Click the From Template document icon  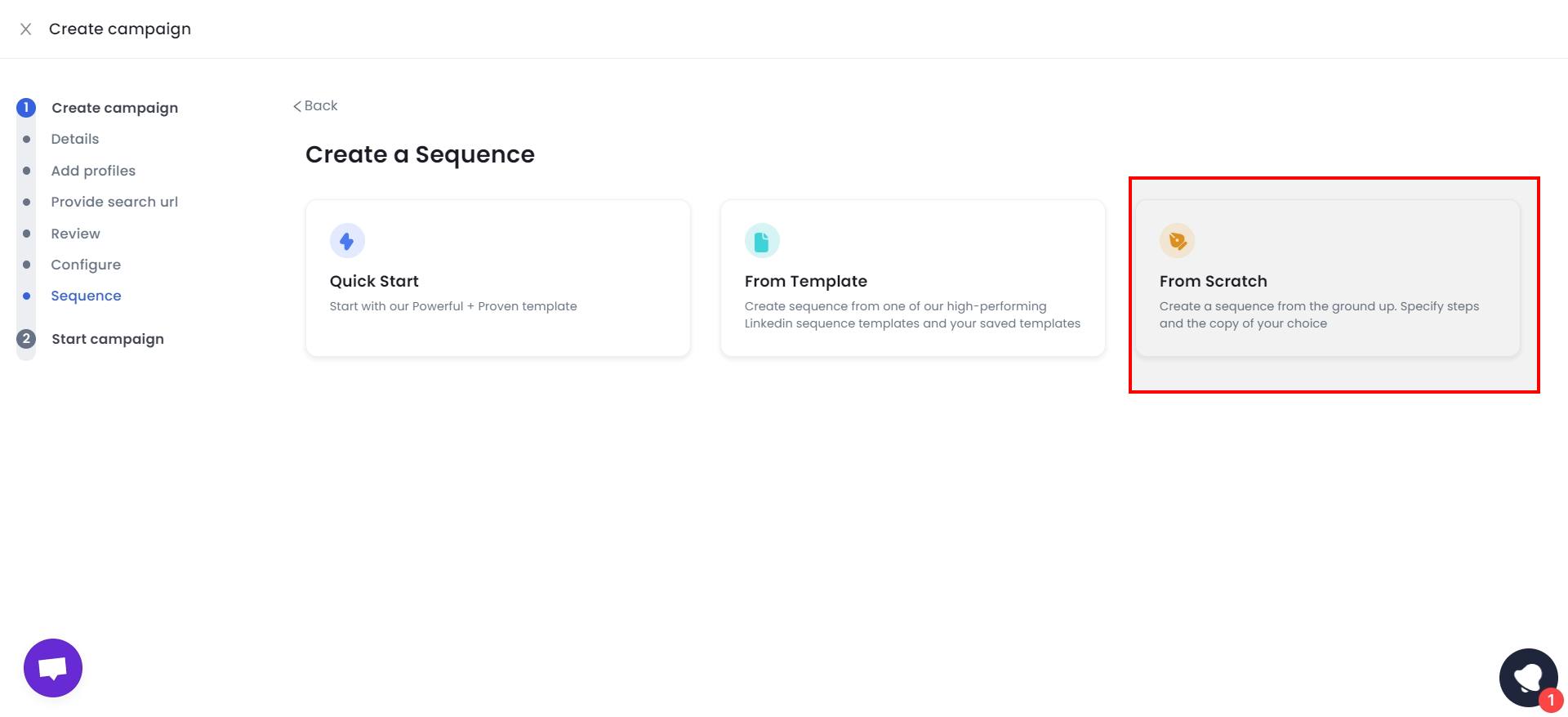(762, 241)
